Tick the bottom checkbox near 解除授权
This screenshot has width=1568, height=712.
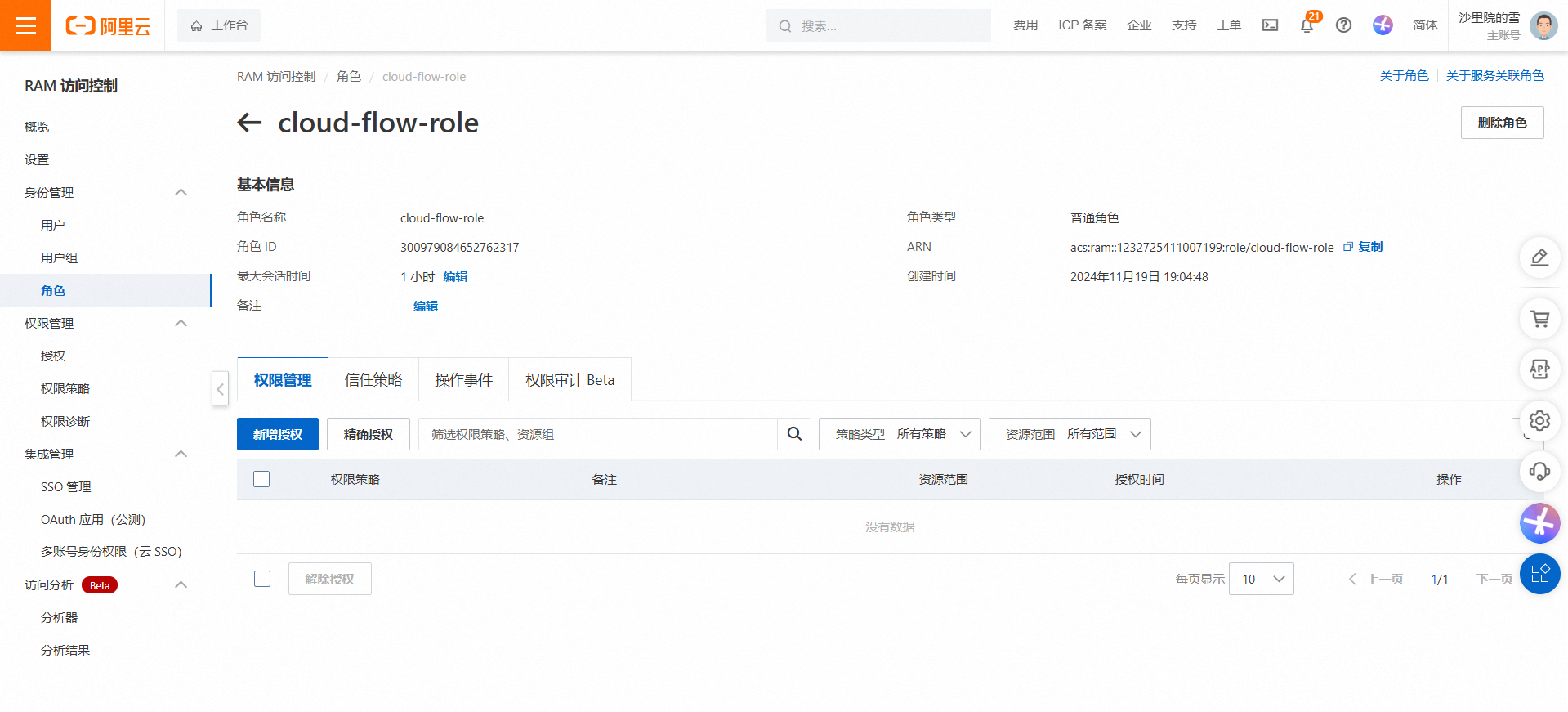tap(262, 579)
